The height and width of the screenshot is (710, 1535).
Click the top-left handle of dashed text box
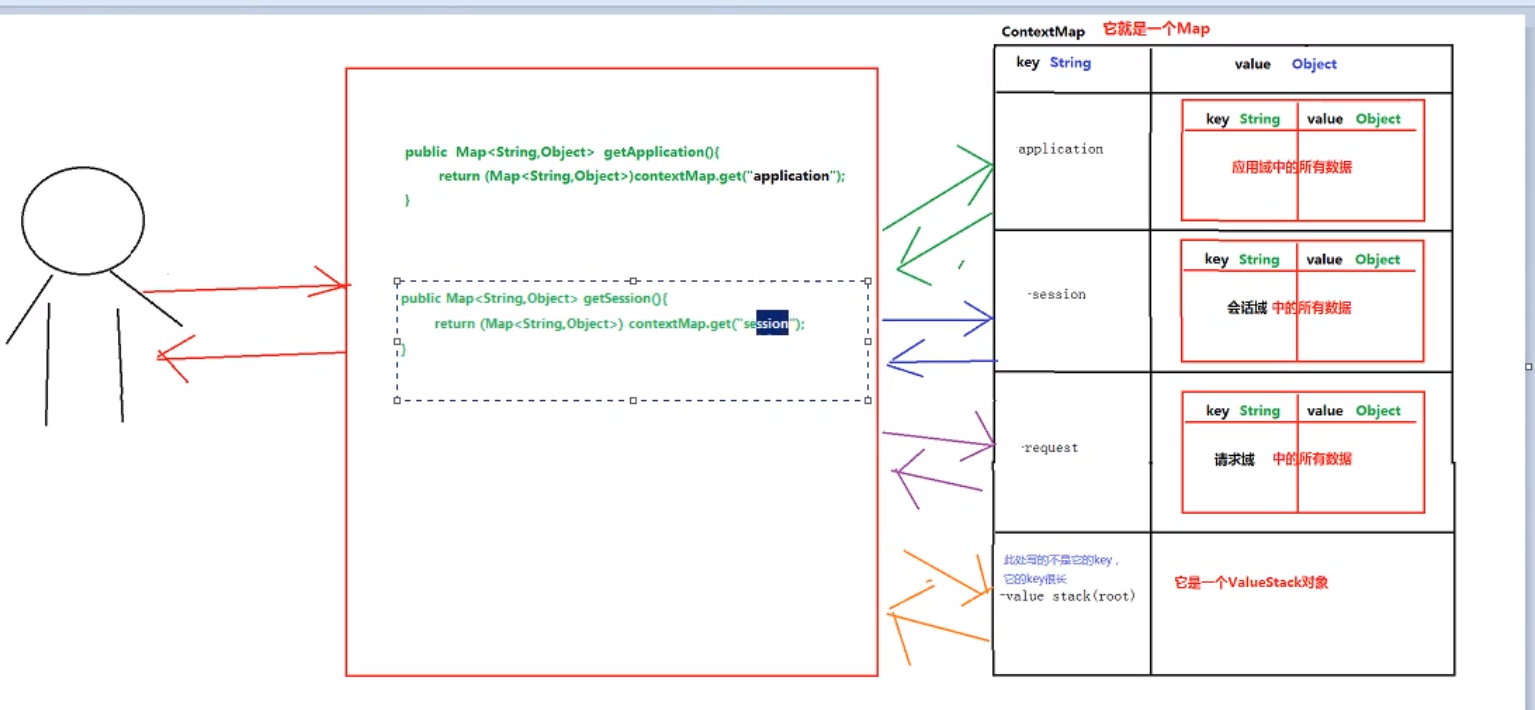(x=397, y=281)
